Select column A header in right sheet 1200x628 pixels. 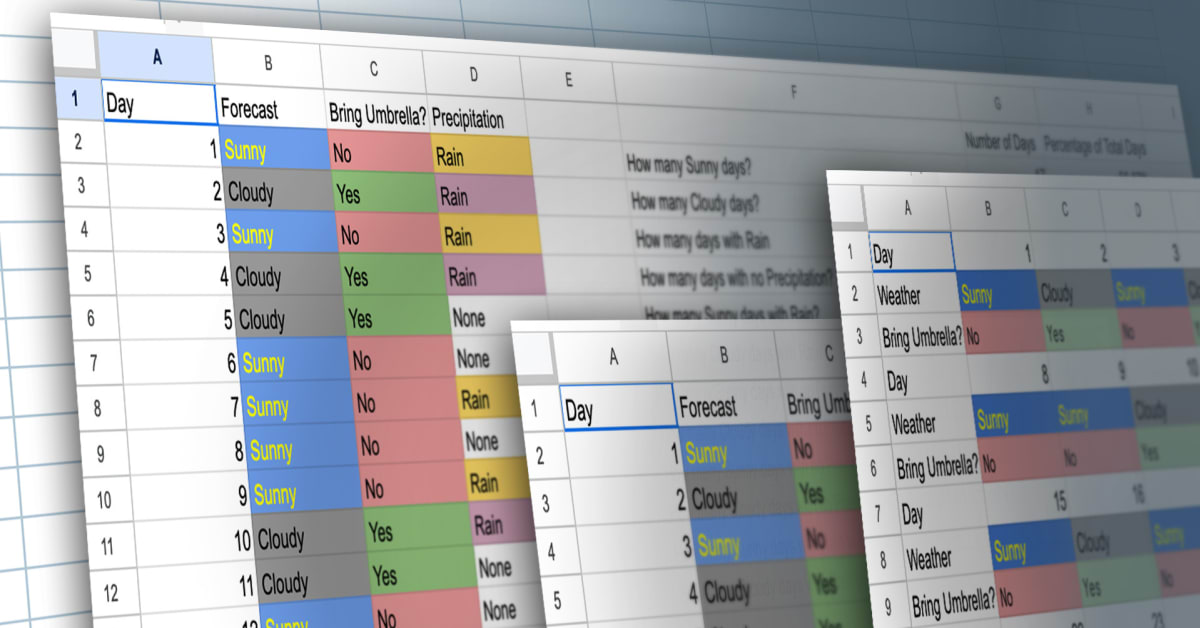(907, 208)
